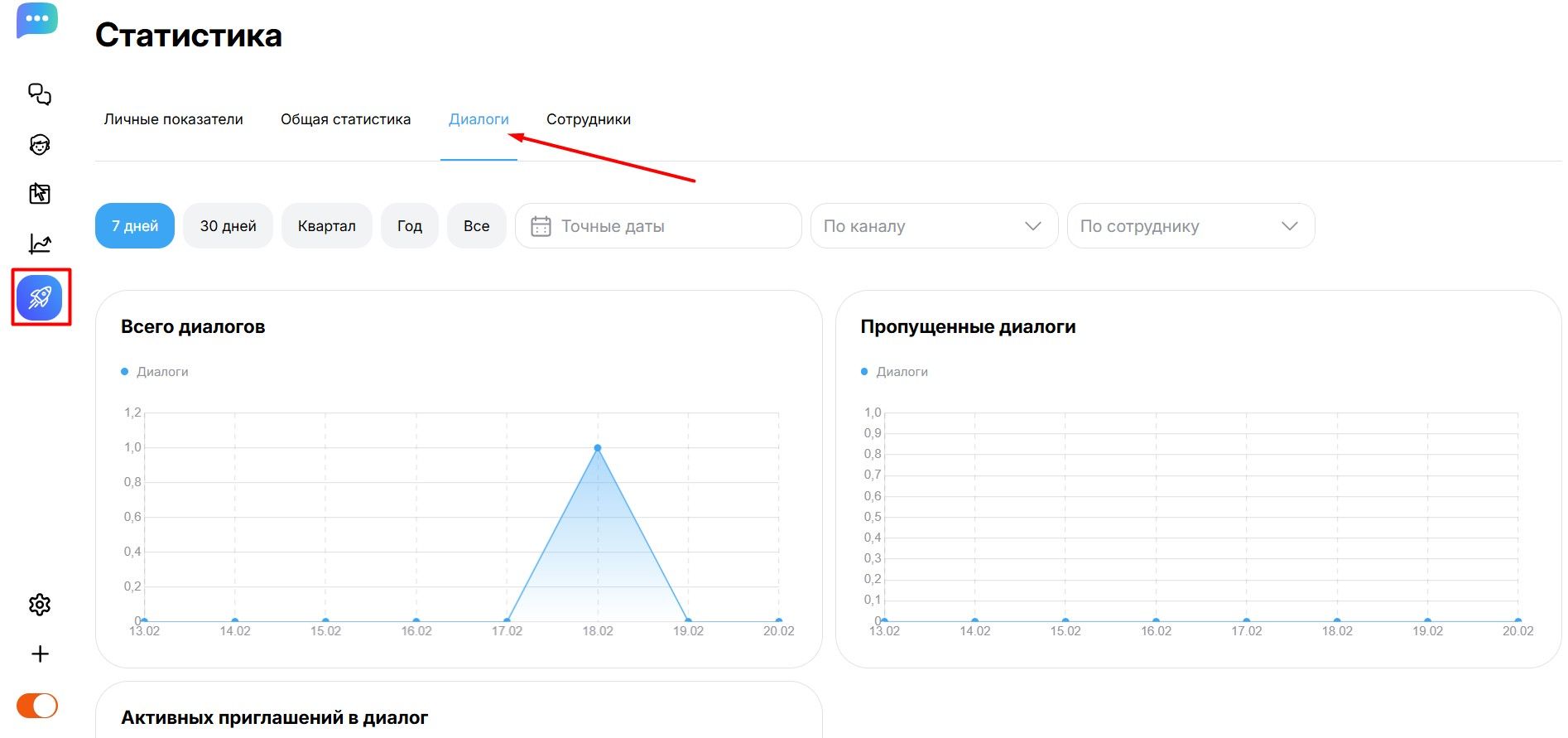The height and width of the screenshot is (738, 1568).
Task: Toggle the orange switch at sidebar bottom
Action: pyautogui.click(x=37, y=706)
